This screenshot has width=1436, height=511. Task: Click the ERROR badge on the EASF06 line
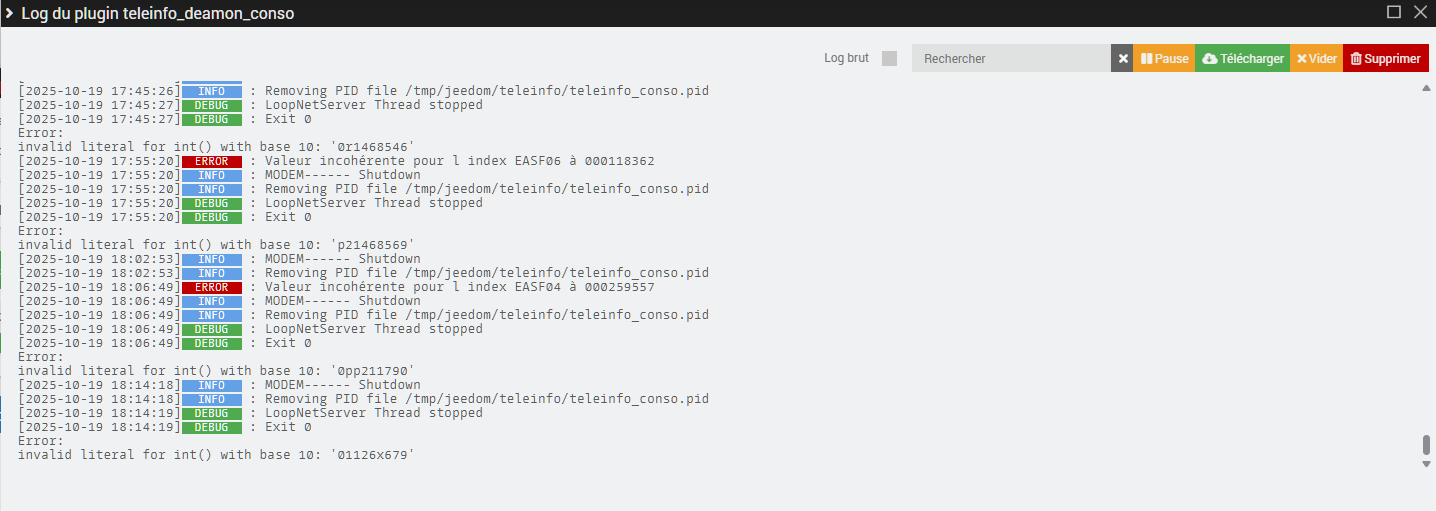tap(211, 161)
